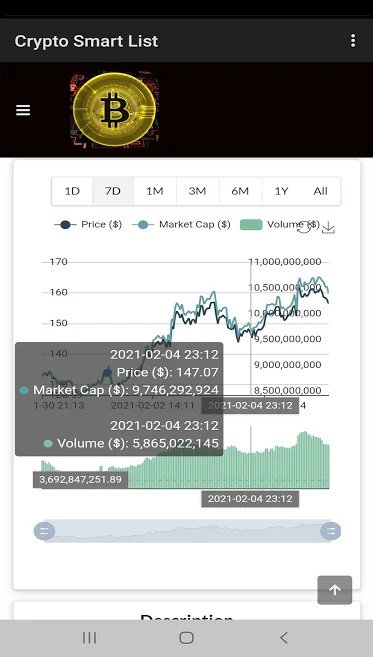Tap the Android home button
Screen dimensions: 373x657
click(x=186, y=638)
